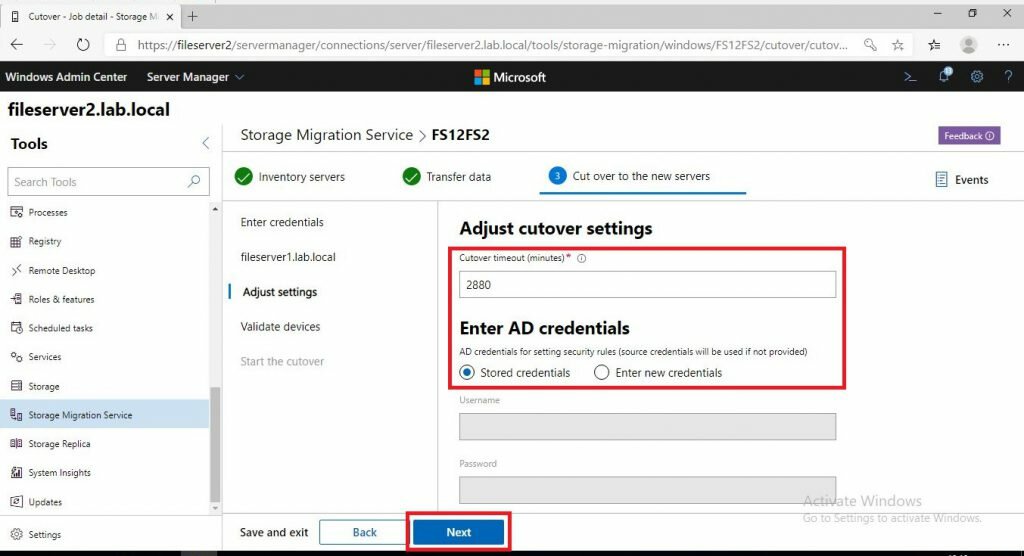This screenshot has height=556, width=1024.
Task: Click the Events label
Action: [x=971, y=180]
